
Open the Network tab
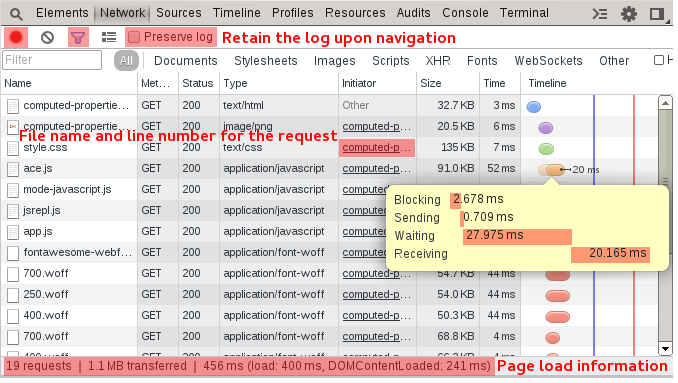tap(122, 13)
